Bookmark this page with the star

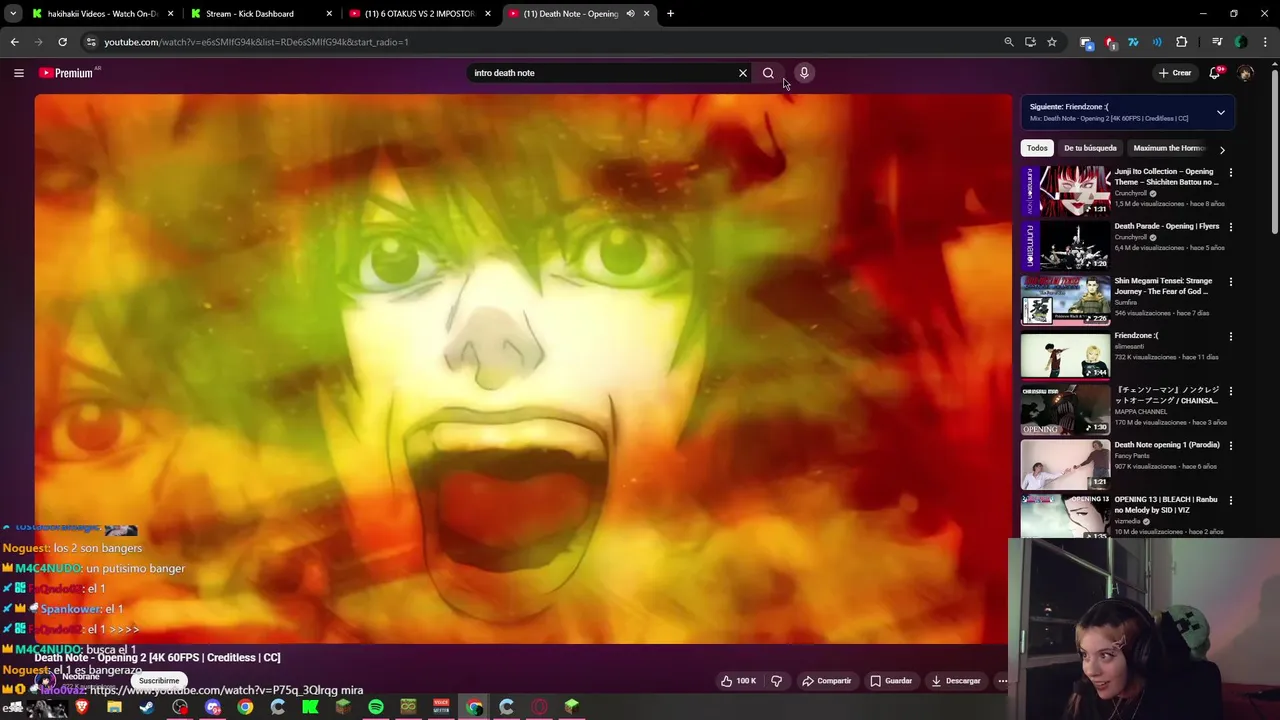[x=1052, y=42]
